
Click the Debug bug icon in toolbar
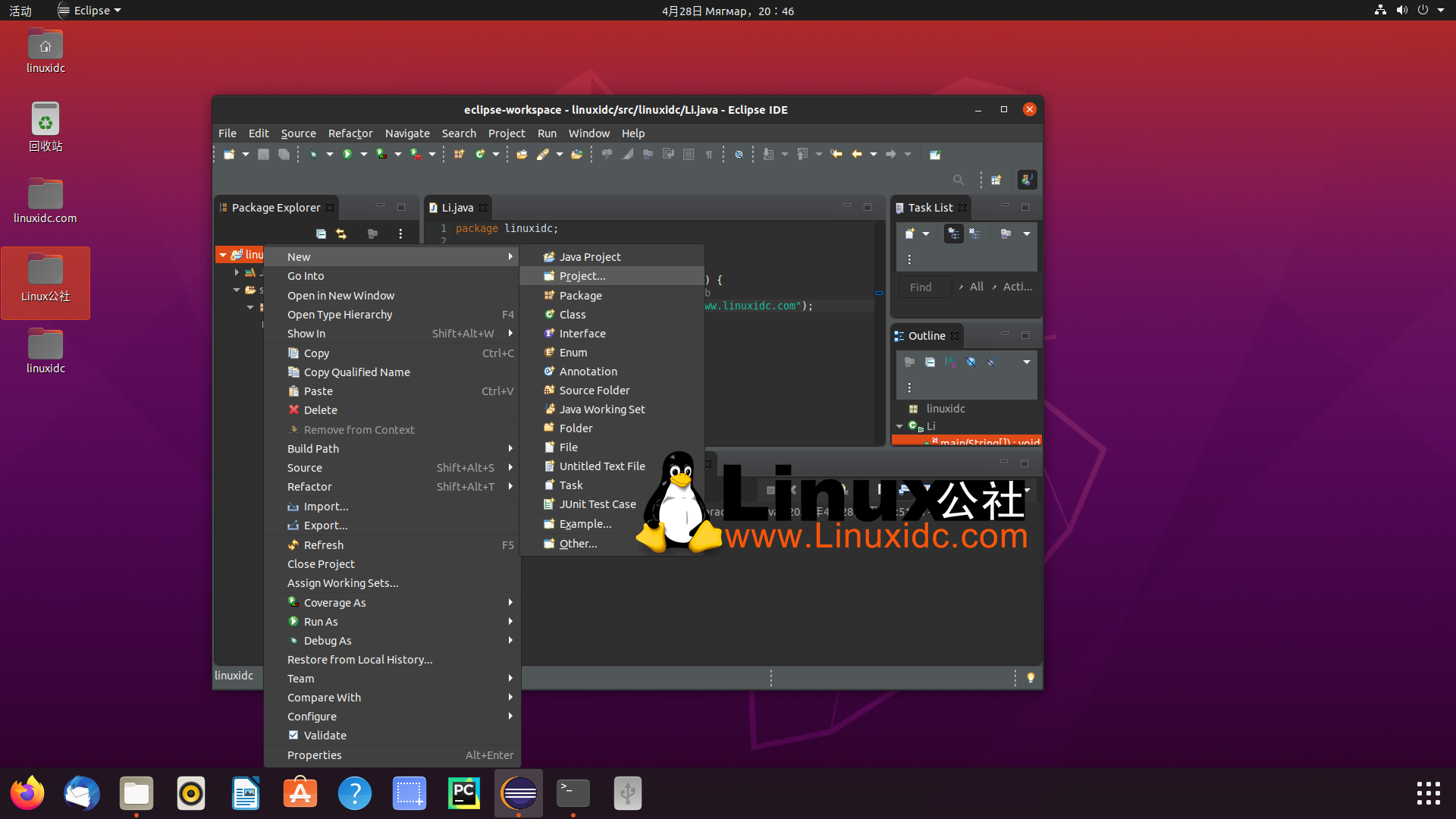click(313, 155)
